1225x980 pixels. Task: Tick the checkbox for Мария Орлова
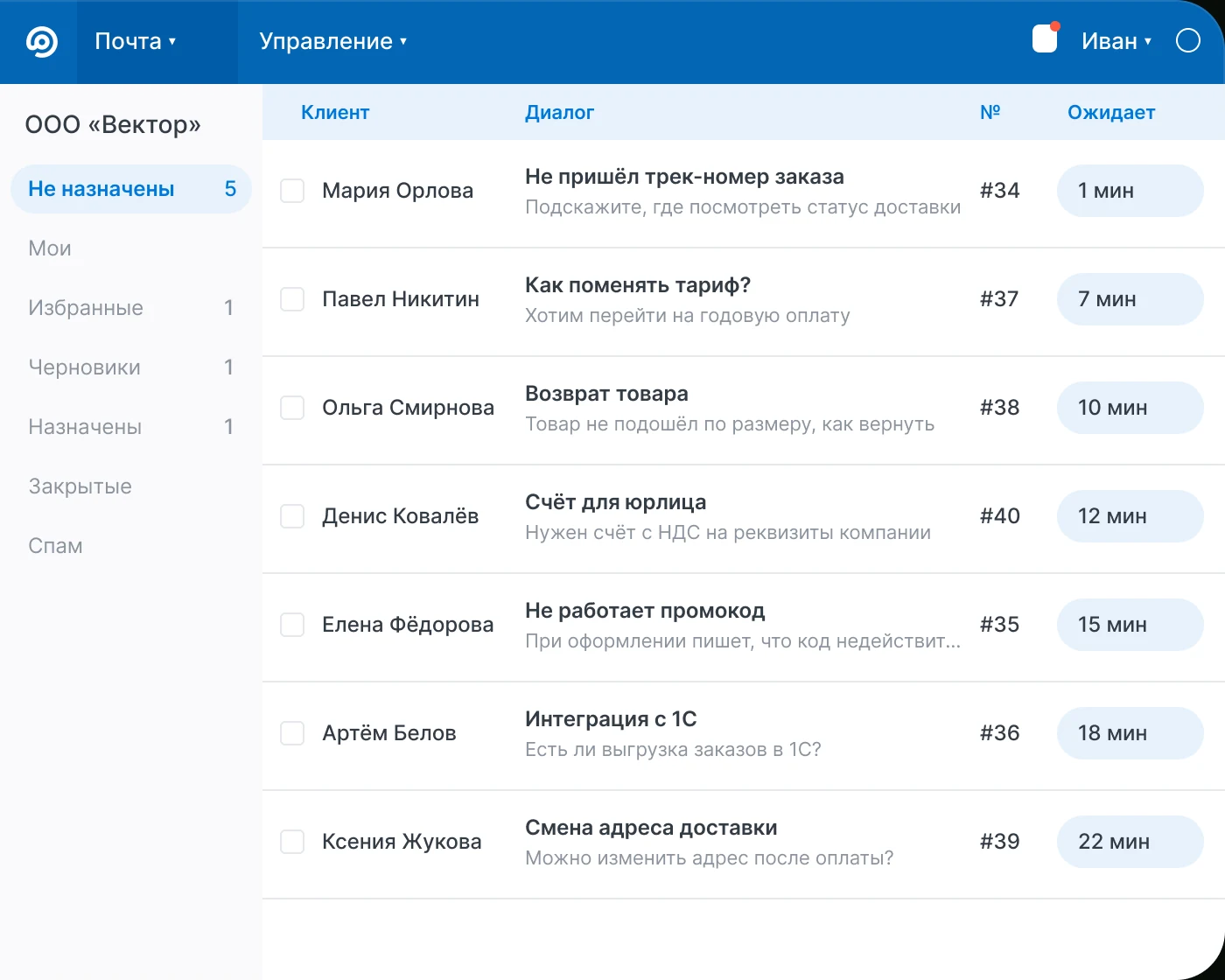tap(292, 191)
